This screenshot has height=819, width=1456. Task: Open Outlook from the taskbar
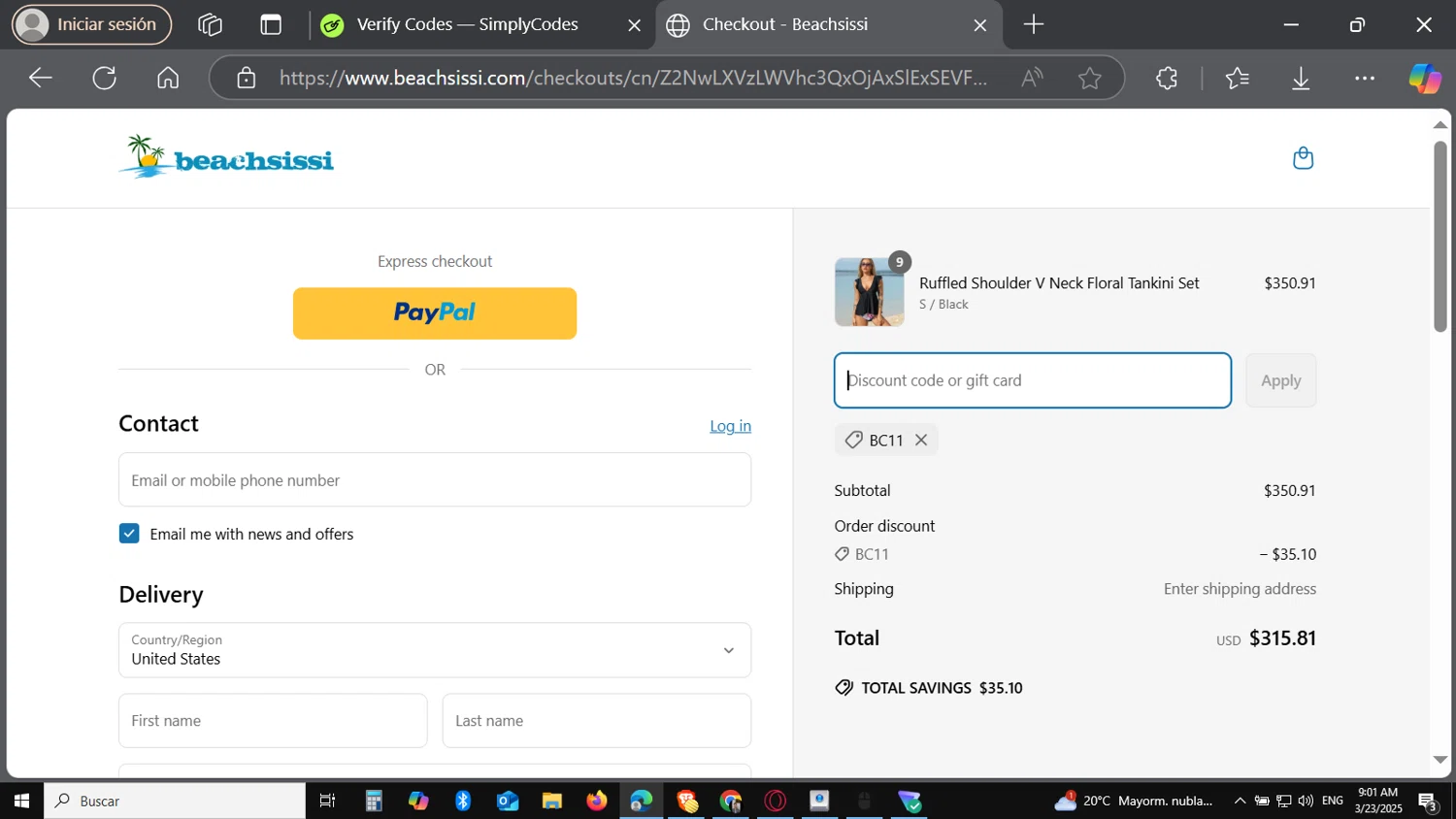(508, 801)
